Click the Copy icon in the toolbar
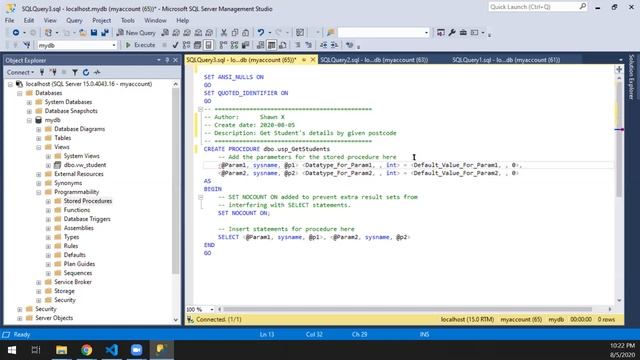This screenshot has height=360, width=640. (235, 33)
